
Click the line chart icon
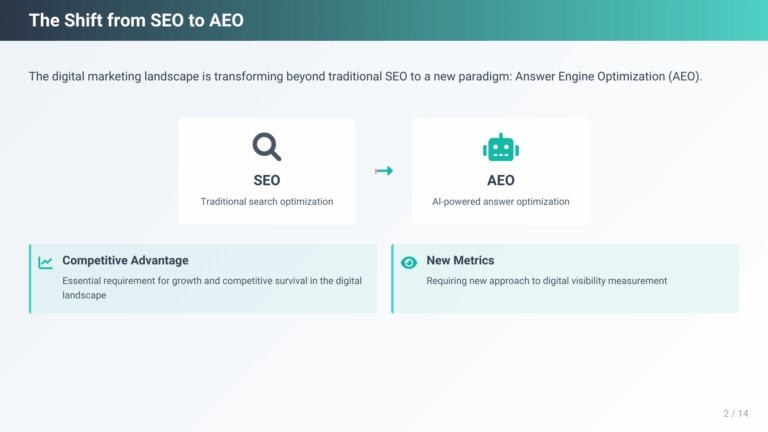pyautogui.click(x=46, y=262)
